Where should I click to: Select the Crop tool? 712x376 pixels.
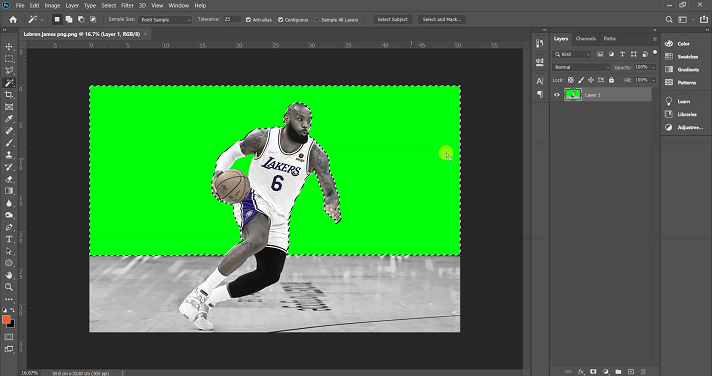pyautogui.click(x=9, y=95)
